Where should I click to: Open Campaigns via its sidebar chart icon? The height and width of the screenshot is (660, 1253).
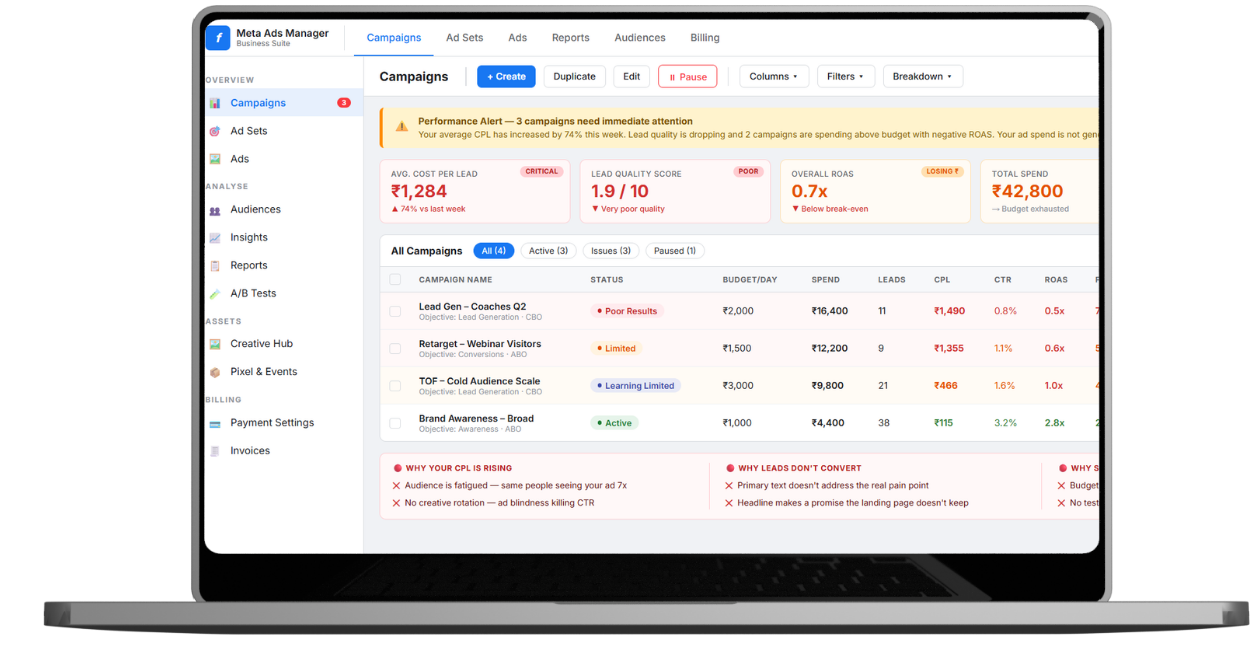[x=214, y=103]
